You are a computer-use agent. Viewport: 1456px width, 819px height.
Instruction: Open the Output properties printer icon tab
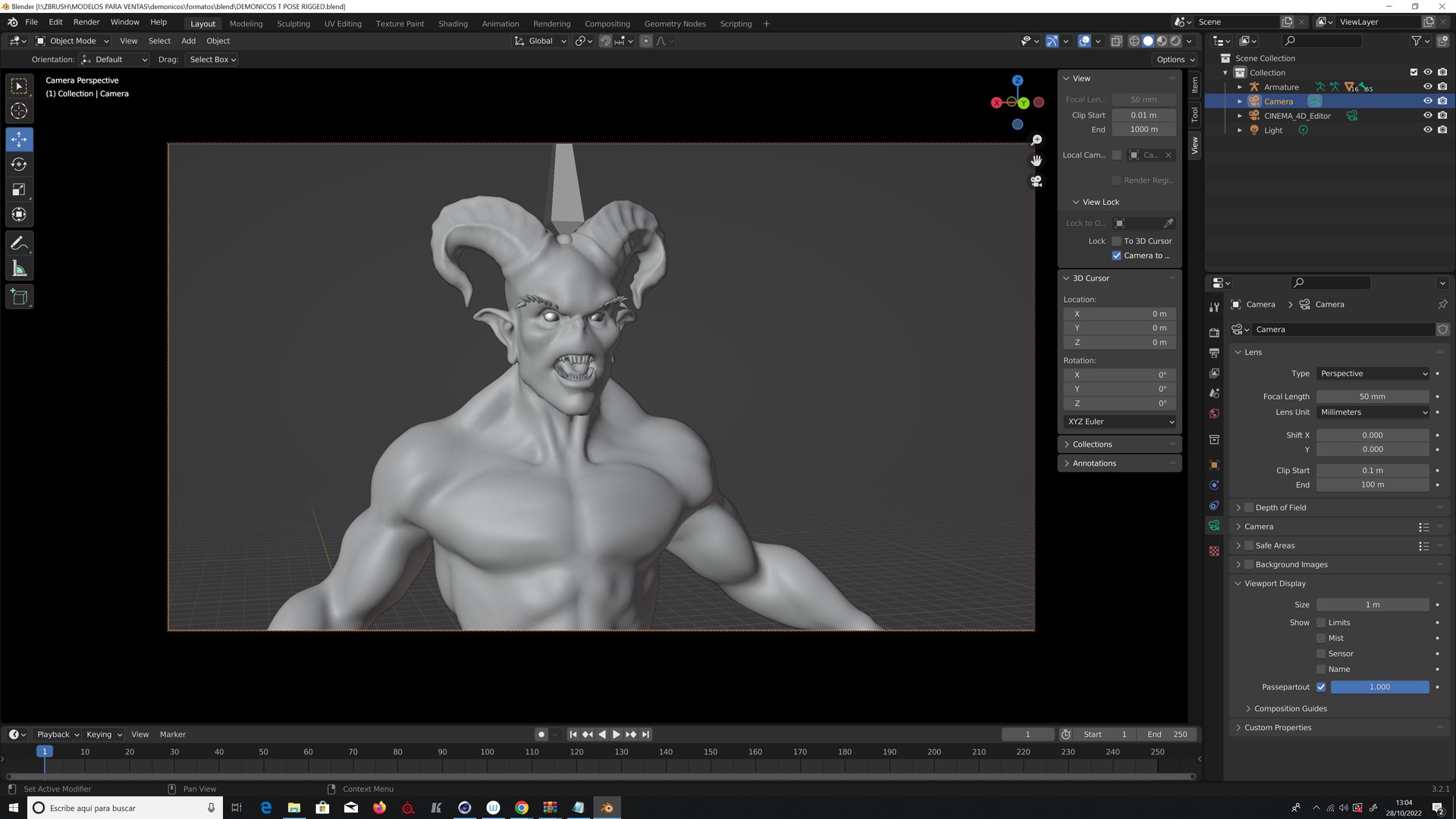(1214, 353)
